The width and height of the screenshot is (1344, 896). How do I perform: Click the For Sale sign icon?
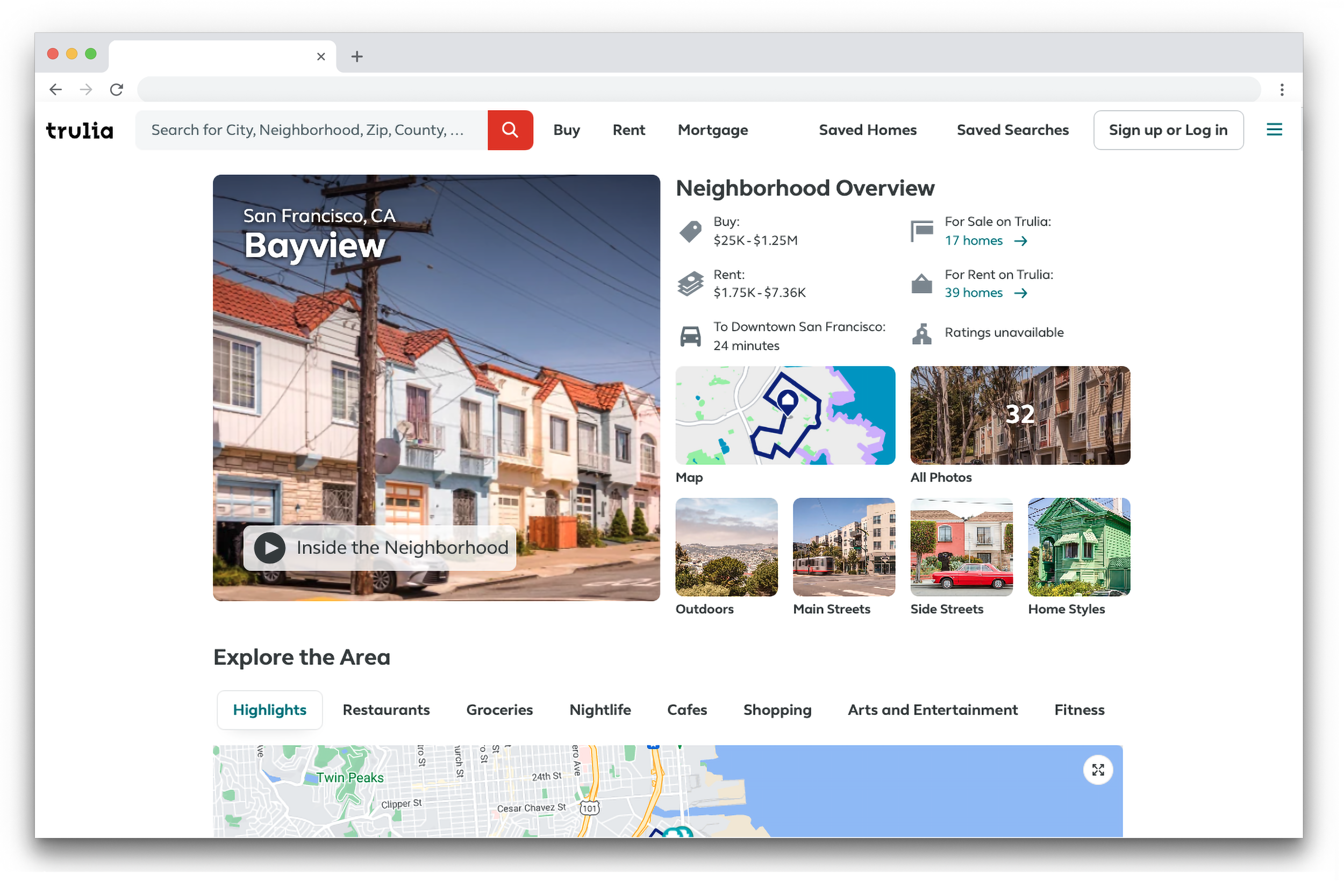[x=921, y=232]
